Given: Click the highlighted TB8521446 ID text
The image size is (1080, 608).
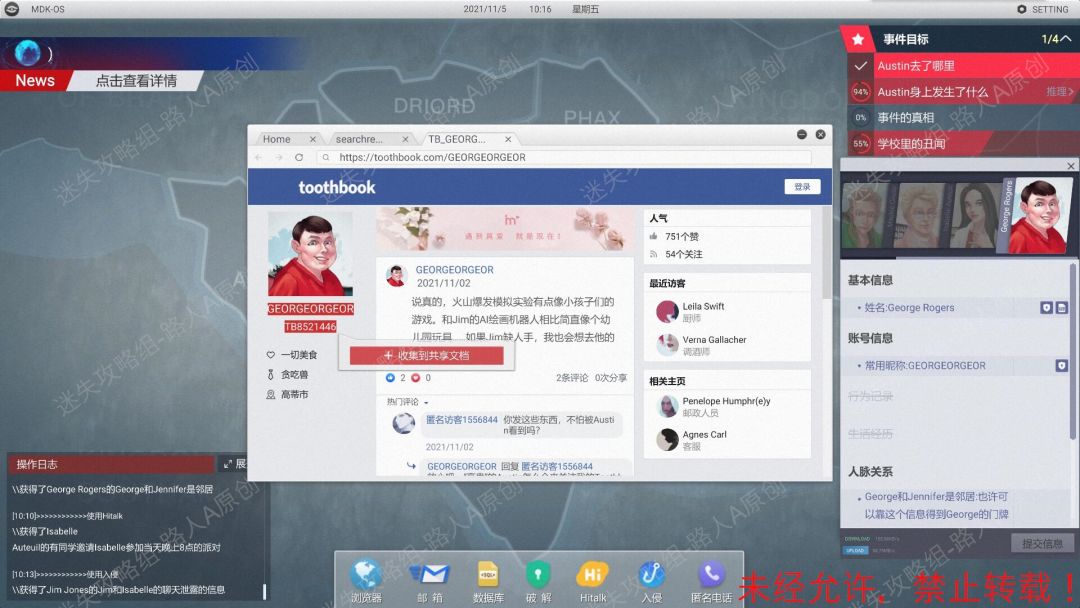Looking at the screenshot, I should [310, 326].
